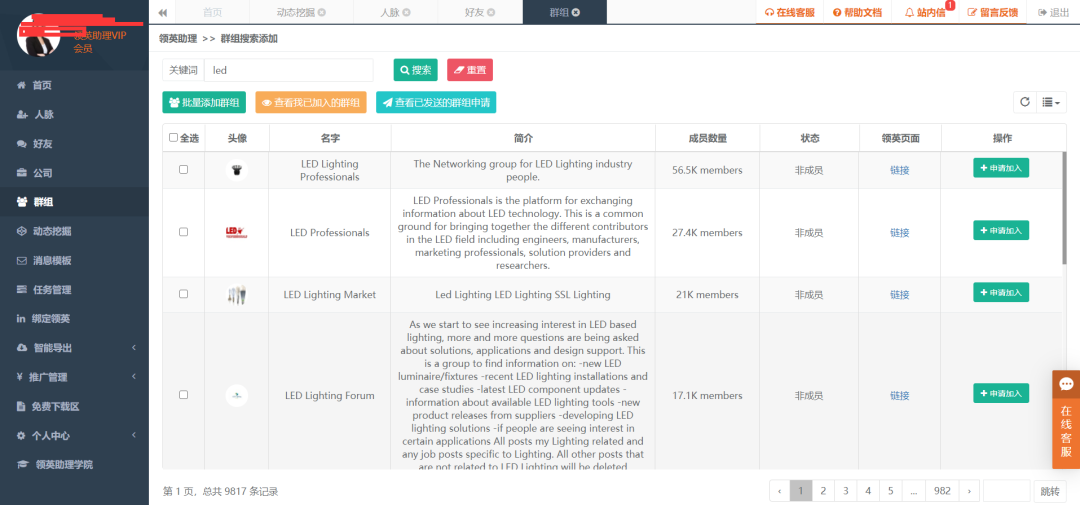The width and height of the screenshot is (1080, 505).
Task: Click the next page arrow
Action: click(x=969, y=491)
